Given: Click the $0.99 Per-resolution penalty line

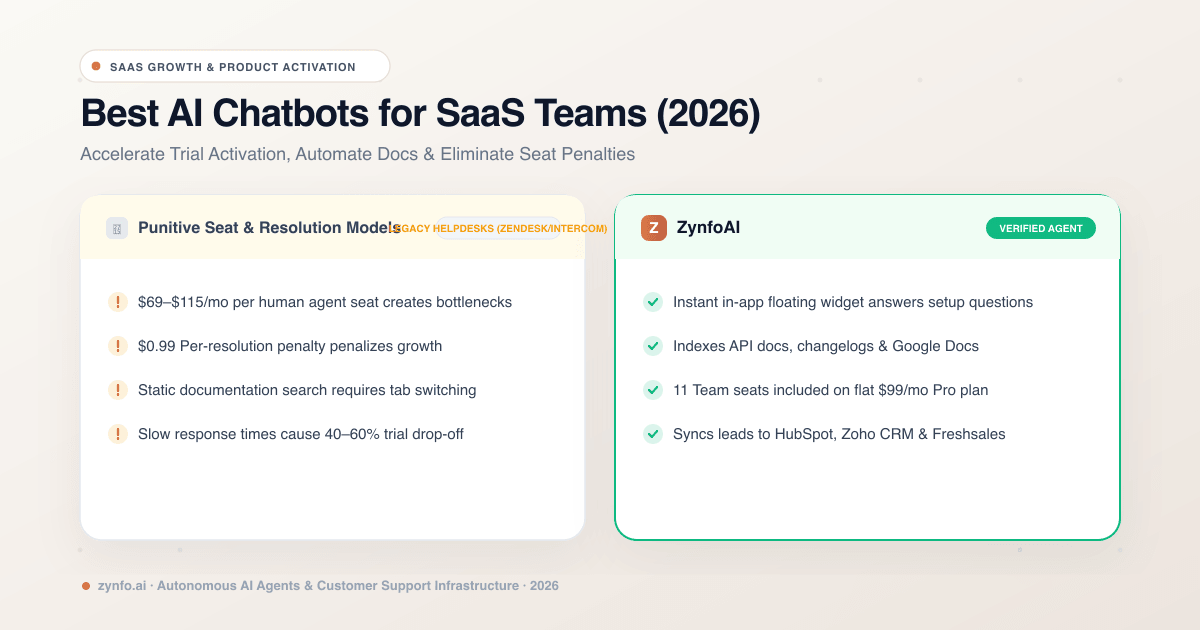Looking at the screenshot, I should pos(290,346).
